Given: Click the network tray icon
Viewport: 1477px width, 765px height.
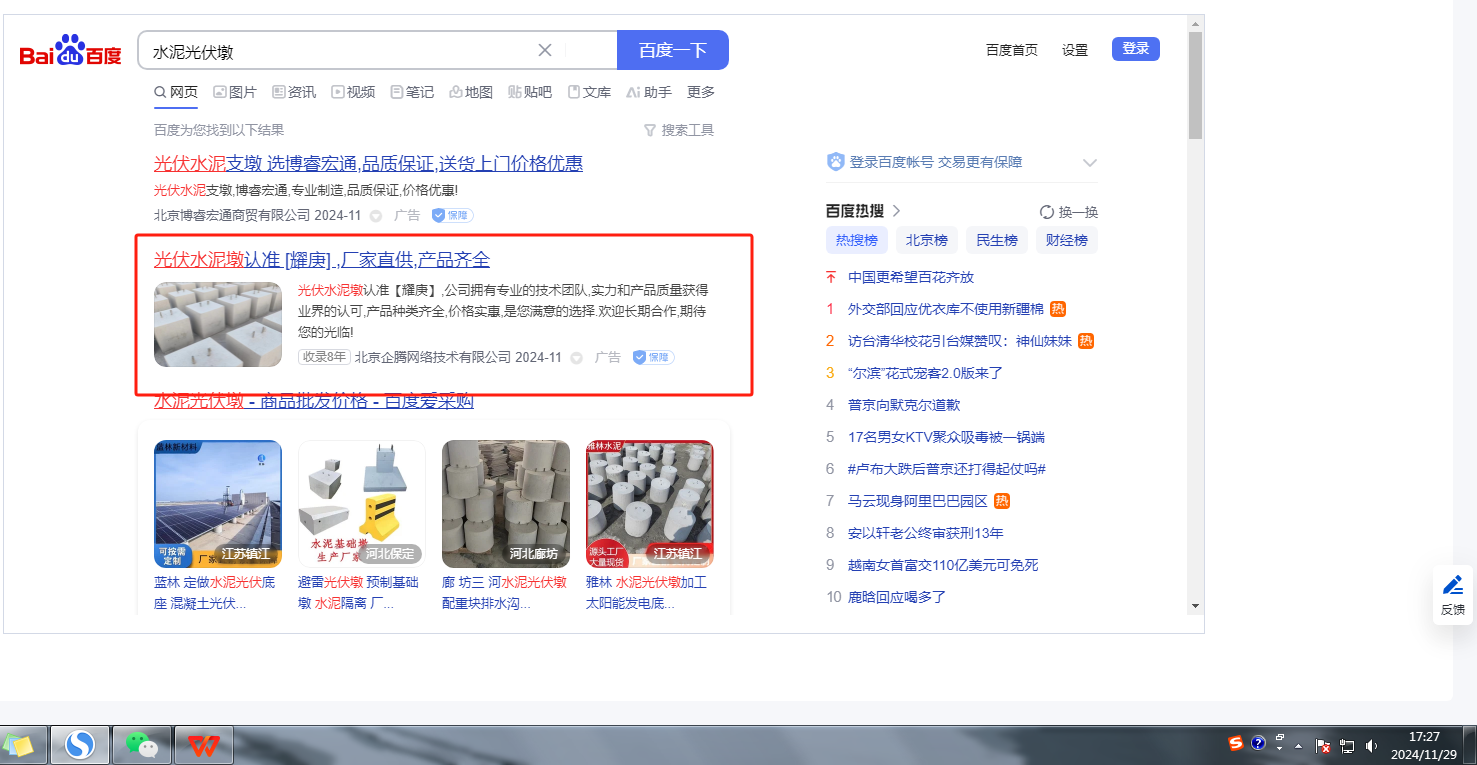Looking at the screenshot, I should (x=1347, y=746).
